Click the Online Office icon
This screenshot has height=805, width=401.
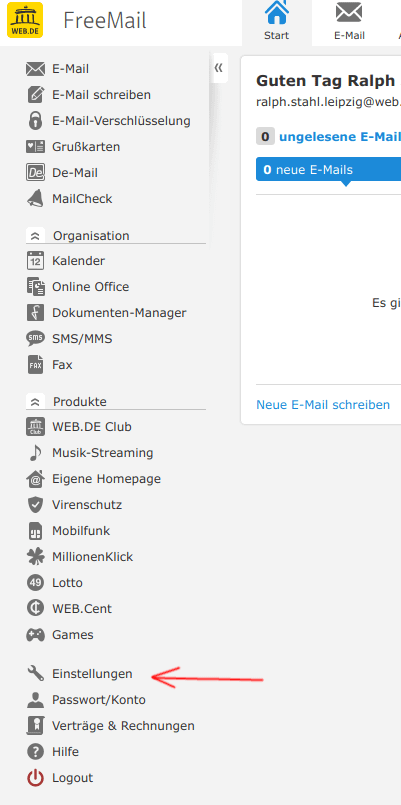tap(35, 286)
